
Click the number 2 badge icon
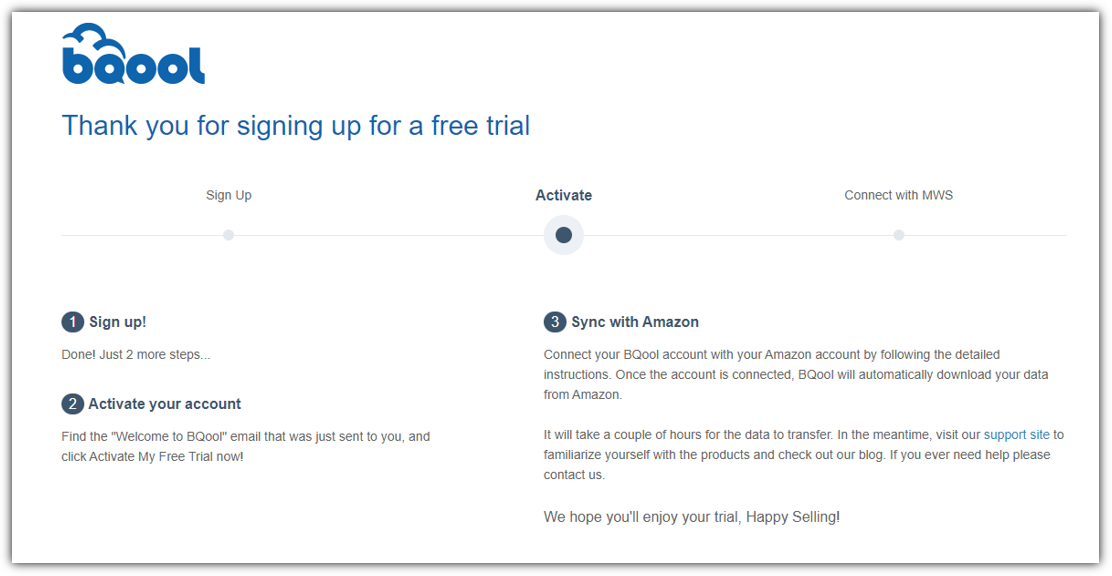pos(72,404)
